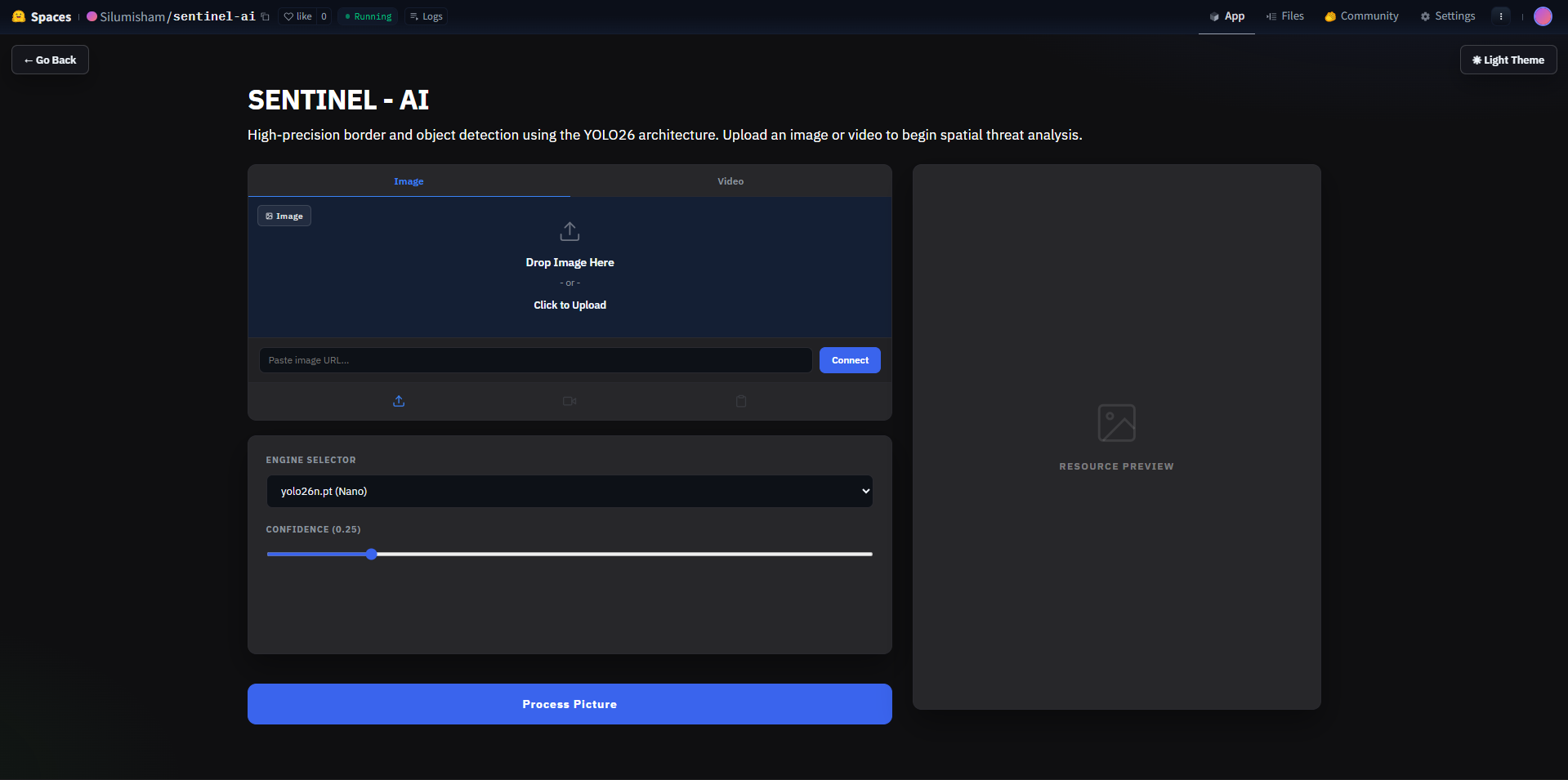Click the Go Back button
Viewport: 1568px width, 780px height.
tap(50, 60)
